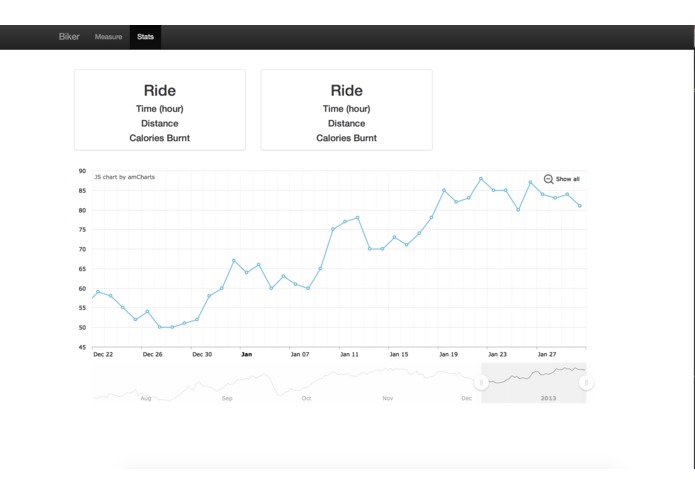The width and height of the screenshot is (695, 494).
Task: Click the Oct area of the chart scrollbar
Action: [306, 398]
